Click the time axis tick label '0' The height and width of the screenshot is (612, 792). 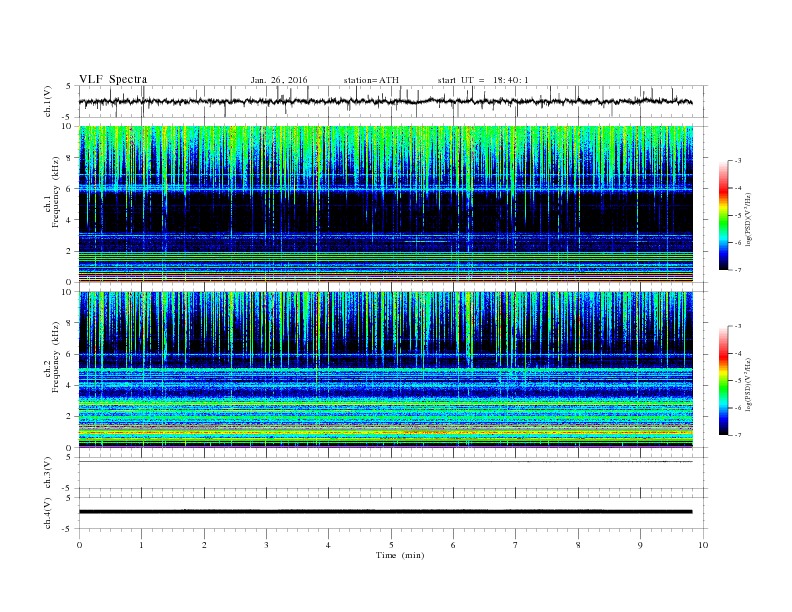79,545
